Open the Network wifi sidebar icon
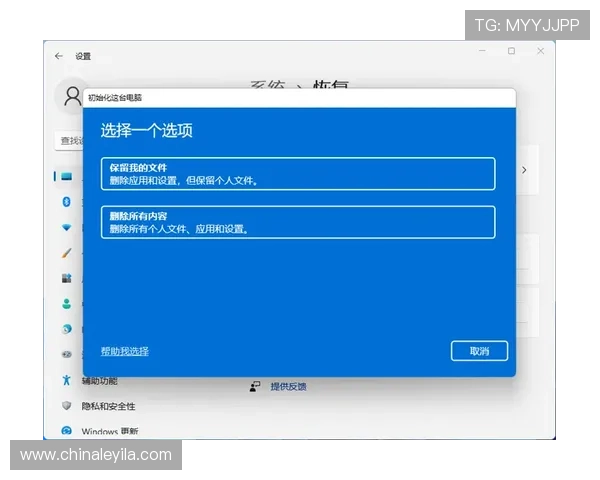 tap(67, 227)
